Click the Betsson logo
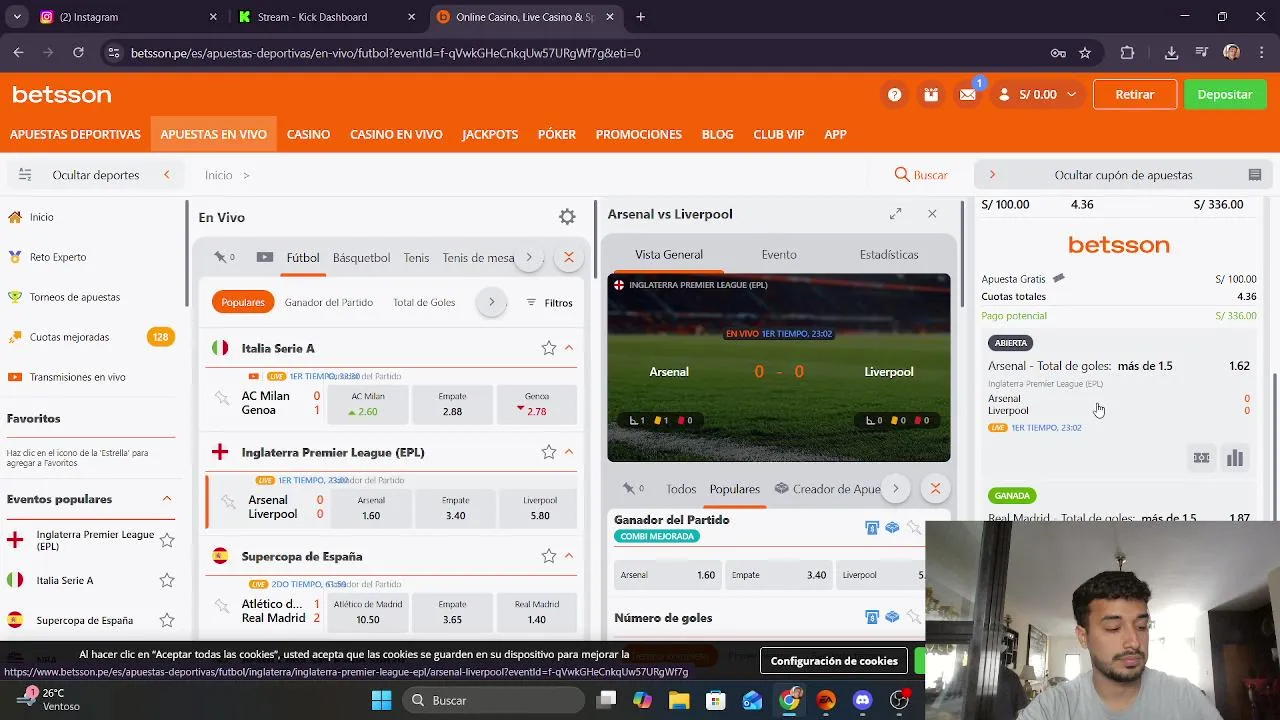 (x=62, y=95)
